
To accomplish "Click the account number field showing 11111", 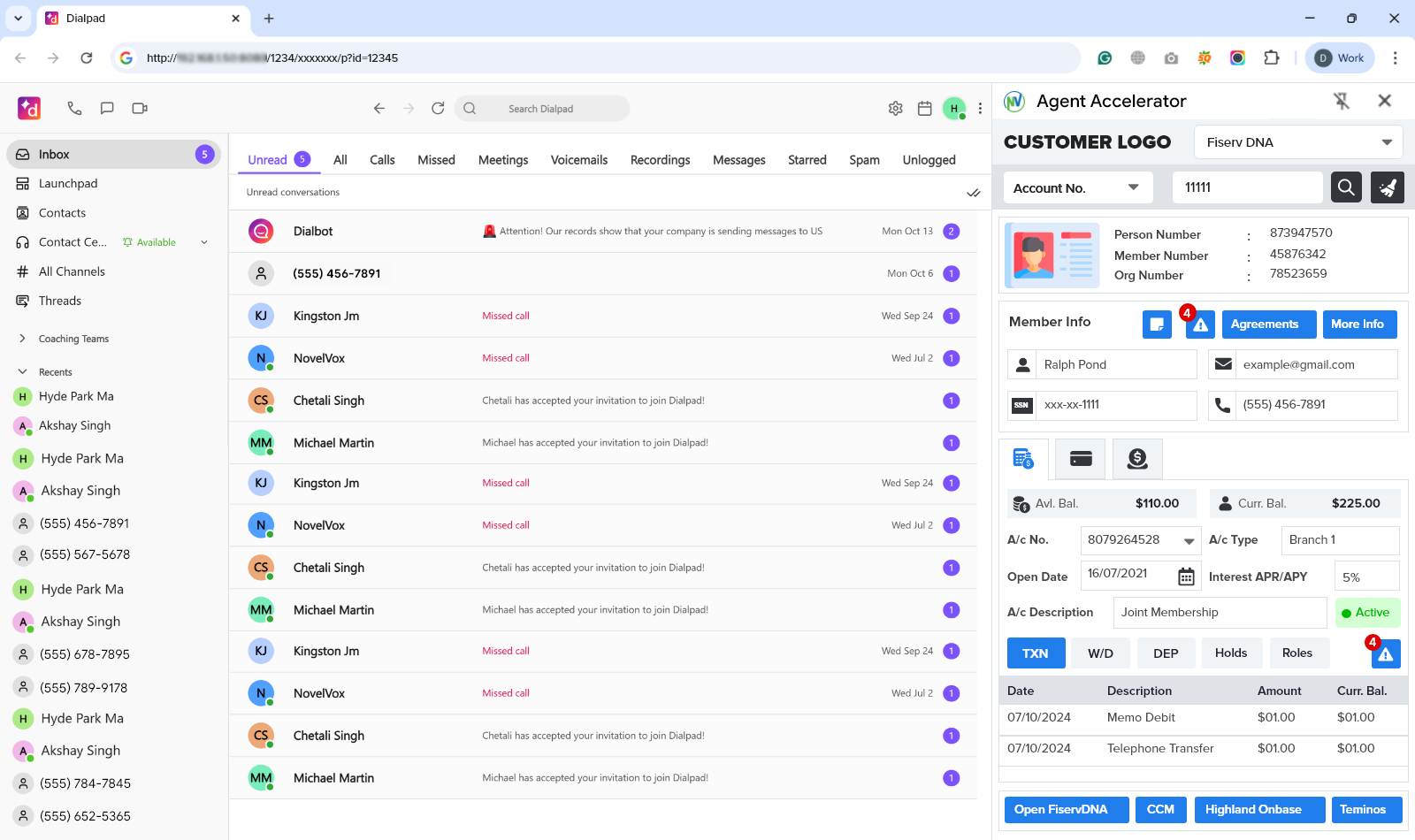I will (x=1248, y=187).
